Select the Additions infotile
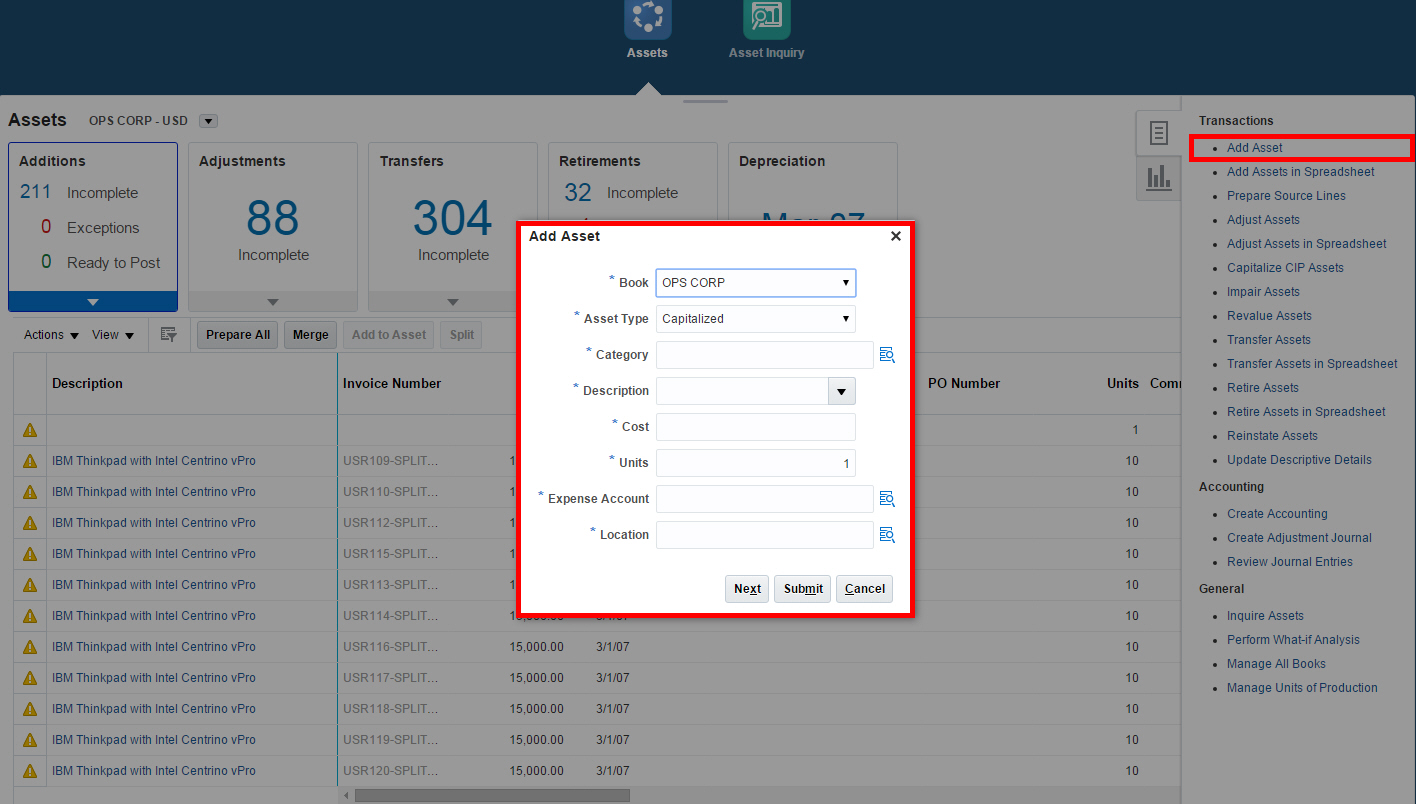Image resolution: width=1416 pixels, height=804 pixels. coord(93,227)
